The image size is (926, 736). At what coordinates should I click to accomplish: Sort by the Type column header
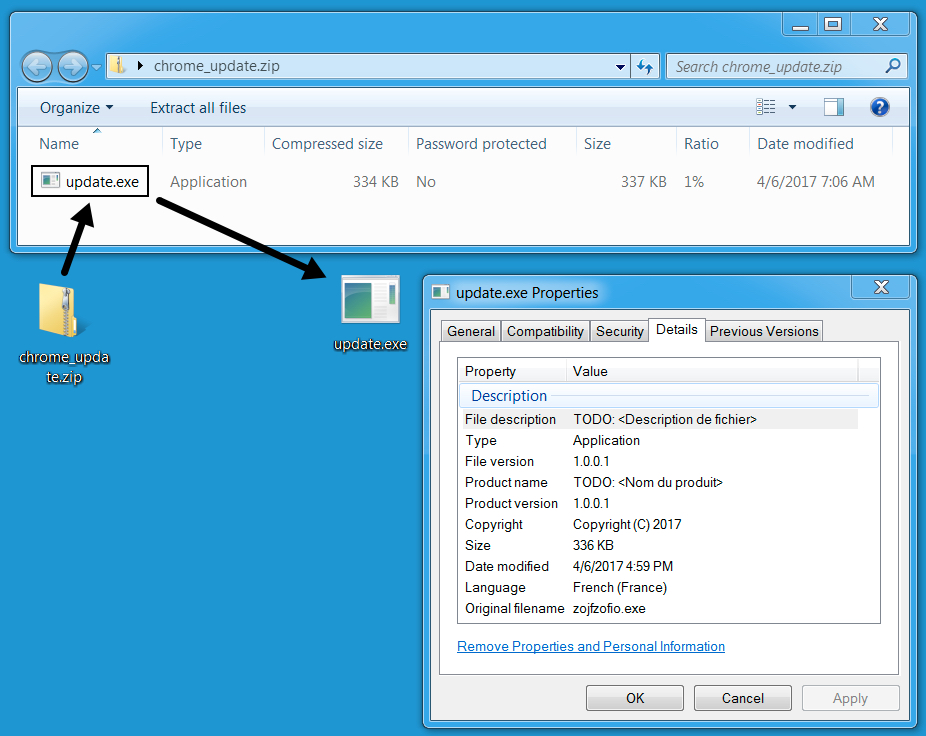[213, 144]
